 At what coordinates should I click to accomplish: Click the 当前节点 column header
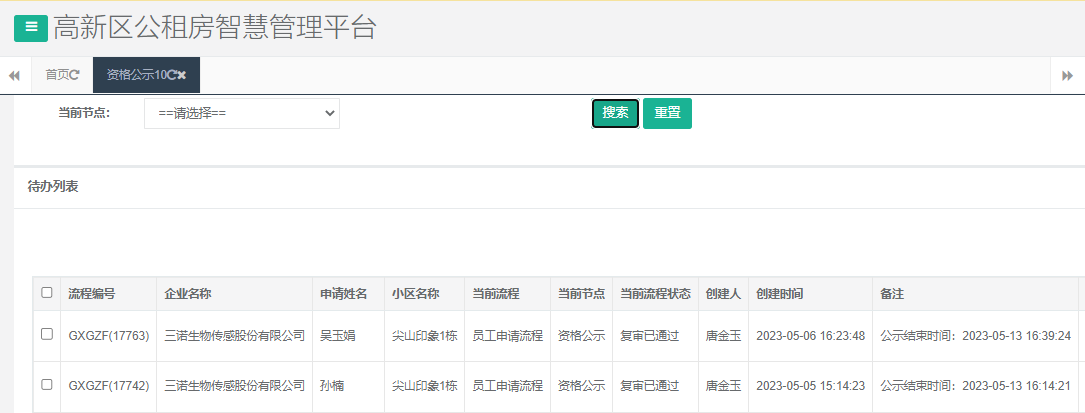coord(581,294)
